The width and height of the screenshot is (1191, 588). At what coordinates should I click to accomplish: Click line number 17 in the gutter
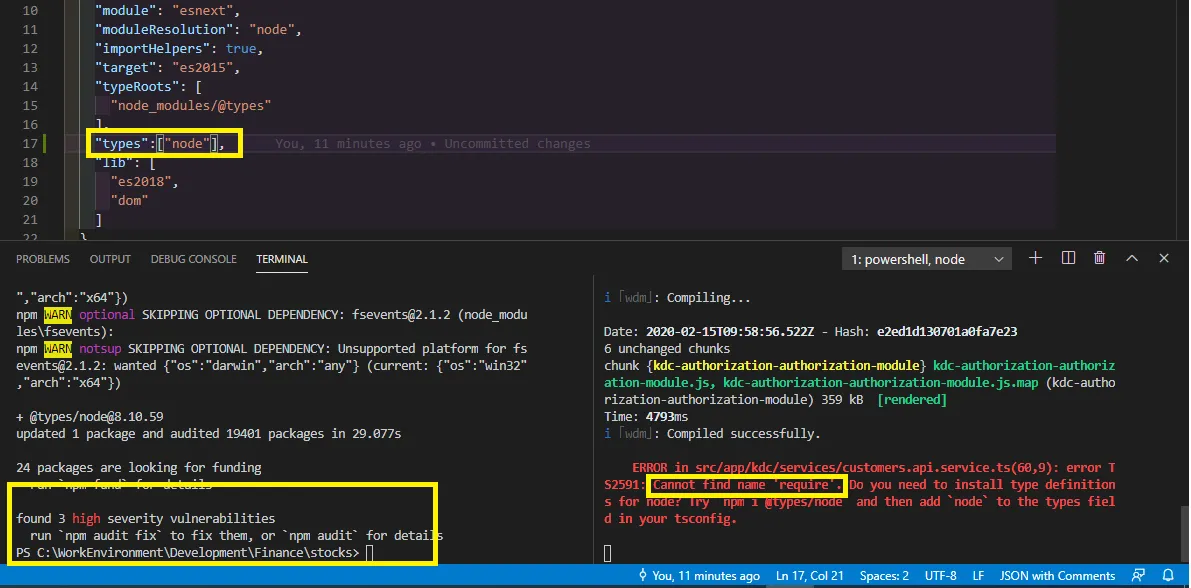[30, 144]
